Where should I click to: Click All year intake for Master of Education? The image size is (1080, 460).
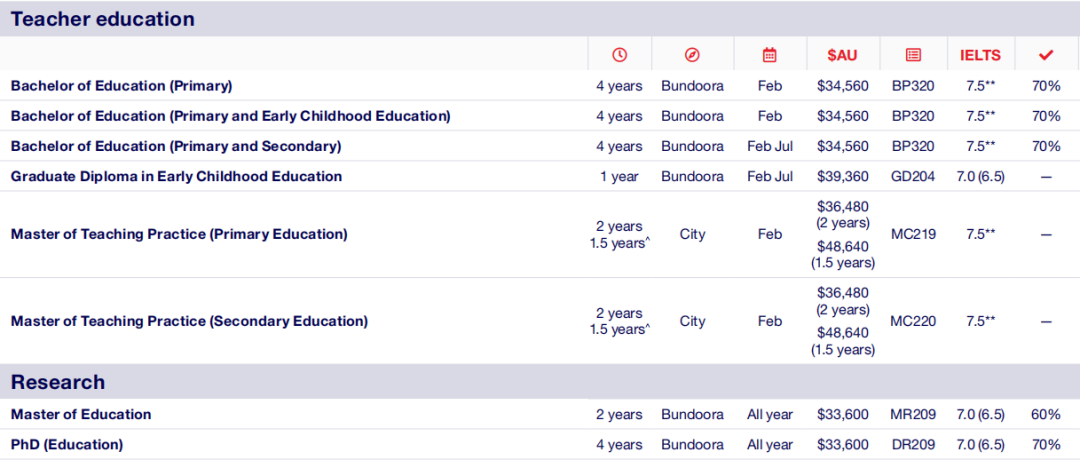coord(769,415)
